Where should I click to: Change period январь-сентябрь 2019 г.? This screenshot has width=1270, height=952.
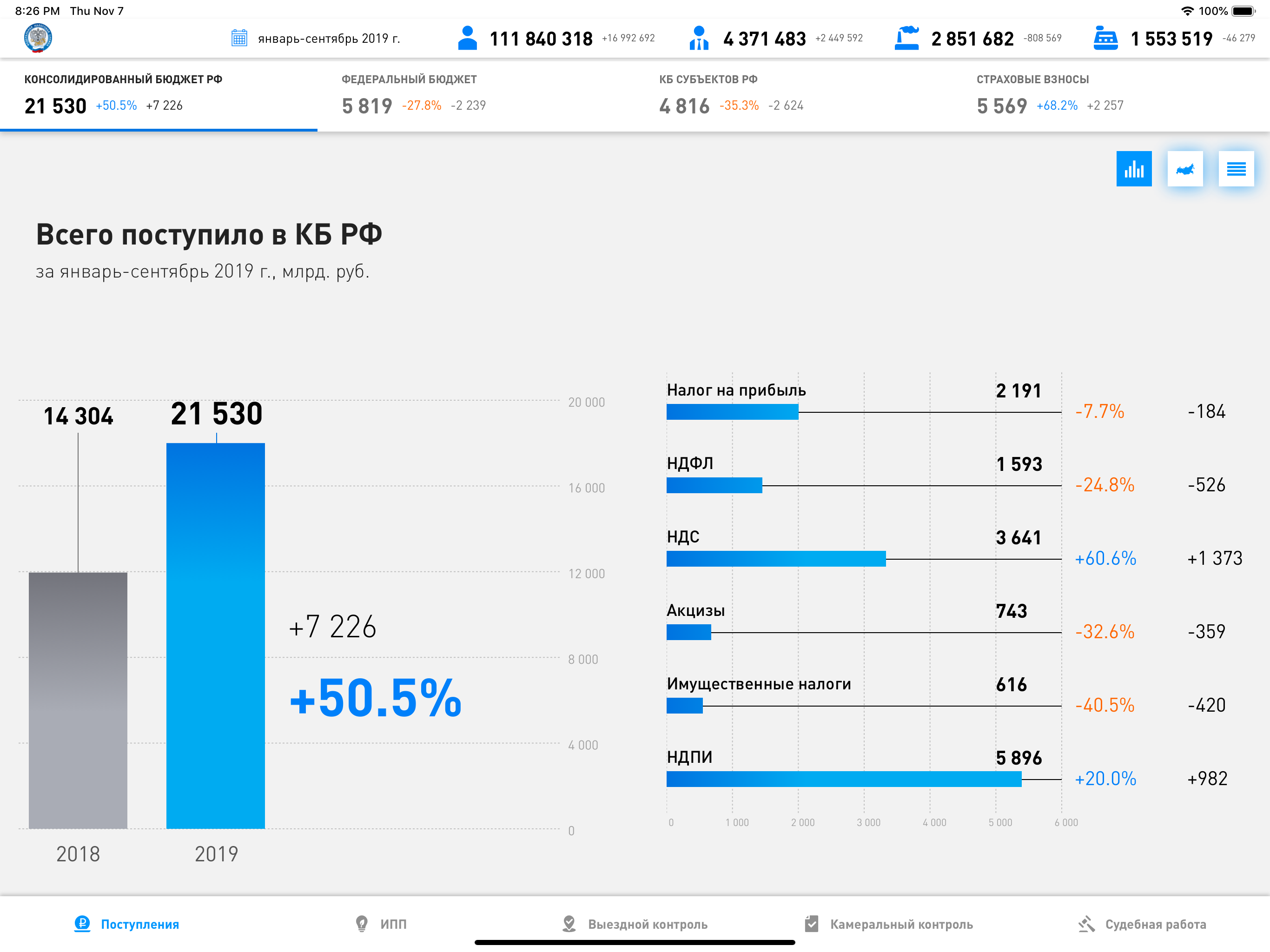(329, 39)
